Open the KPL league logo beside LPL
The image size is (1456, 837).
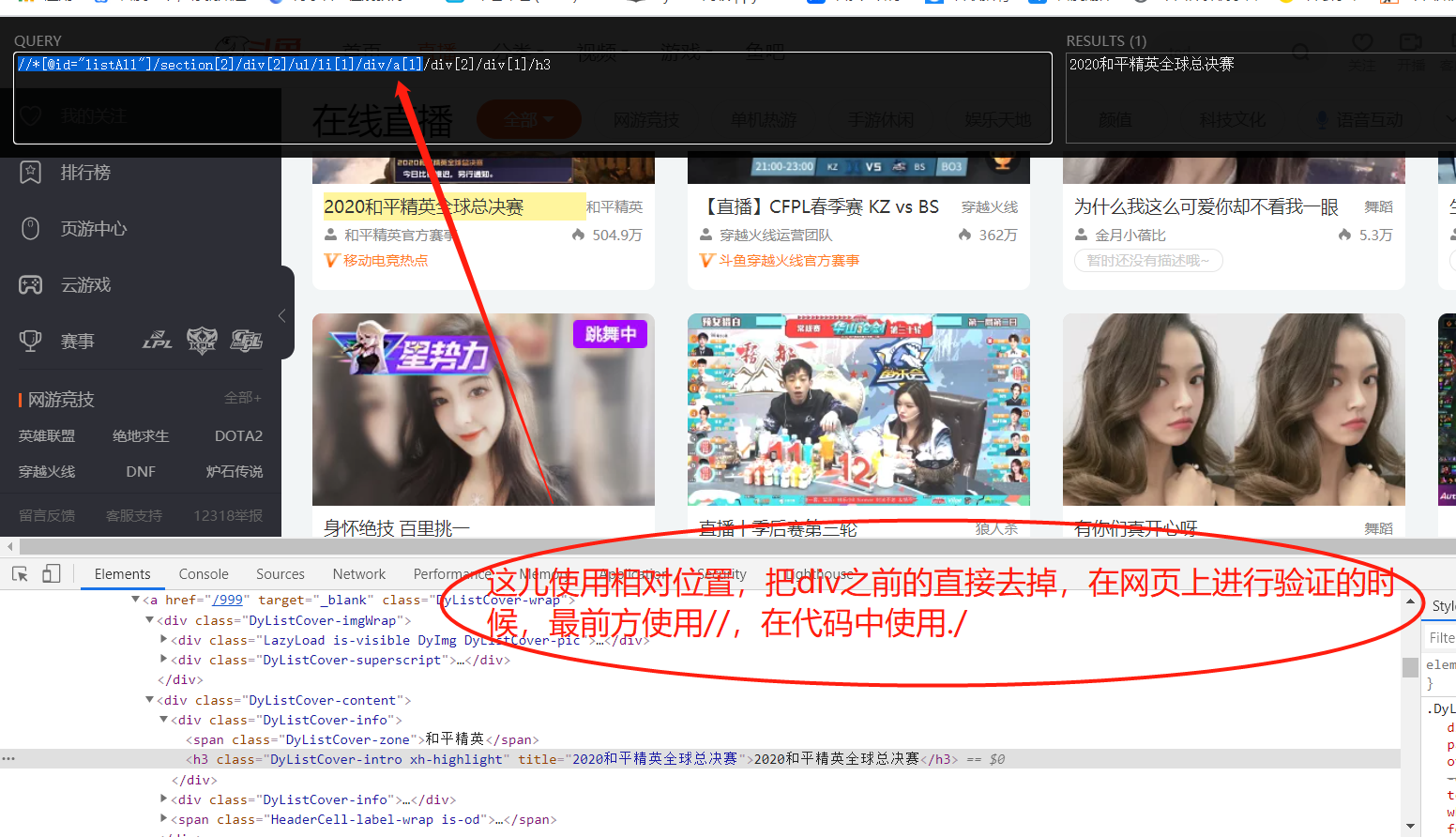202,341
